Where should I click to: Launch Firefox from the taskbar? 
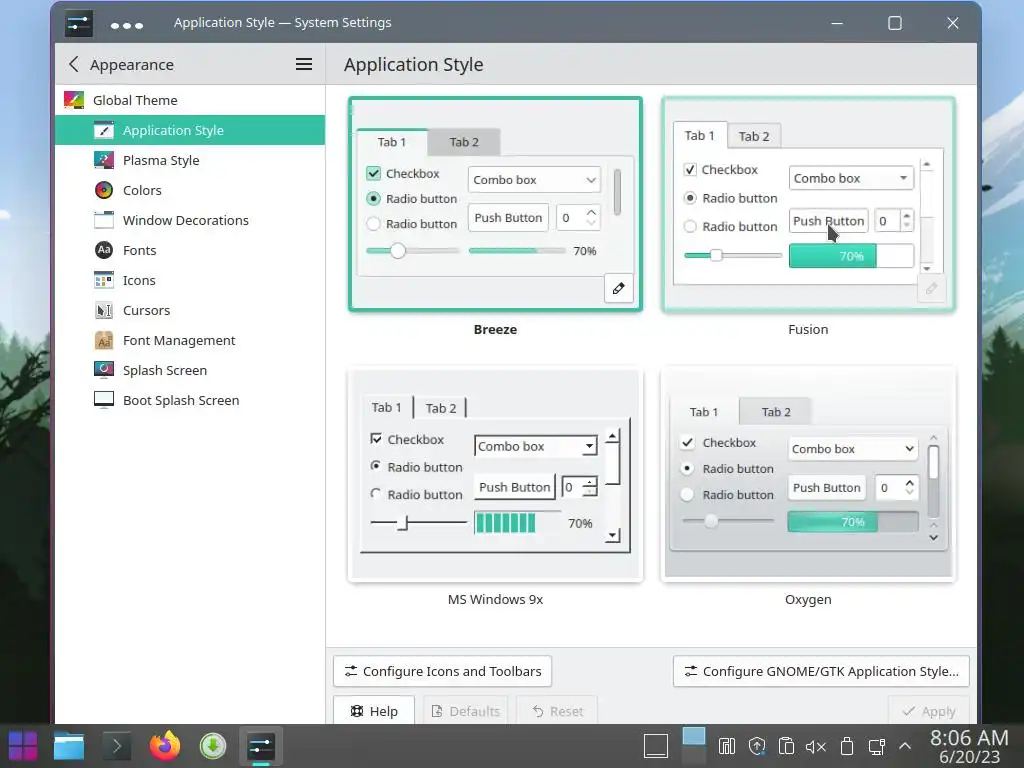click(x=165, y=746)
